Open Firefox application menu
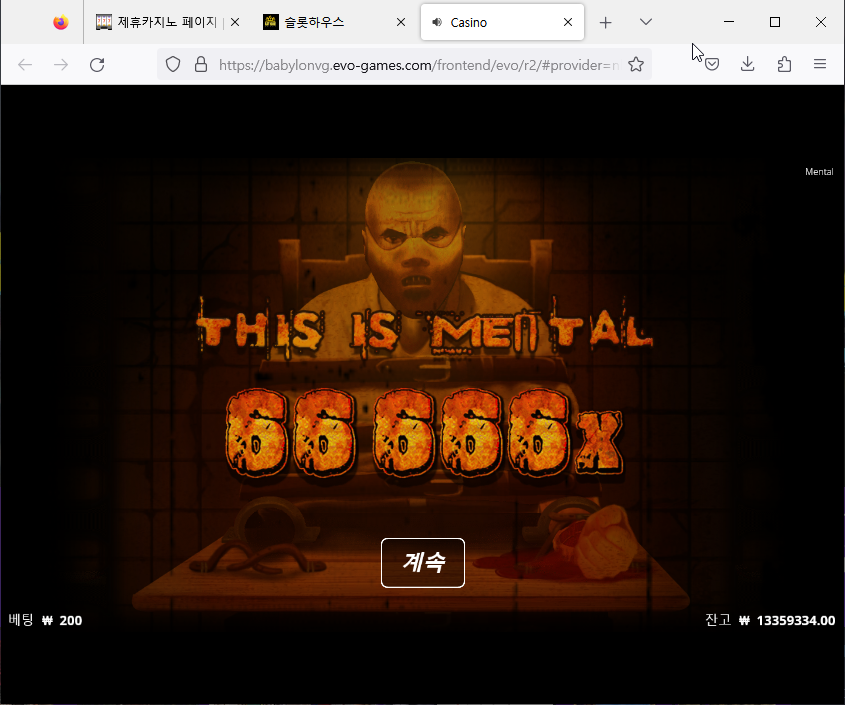This screenshot has width=845, height=705. [820, 64]
